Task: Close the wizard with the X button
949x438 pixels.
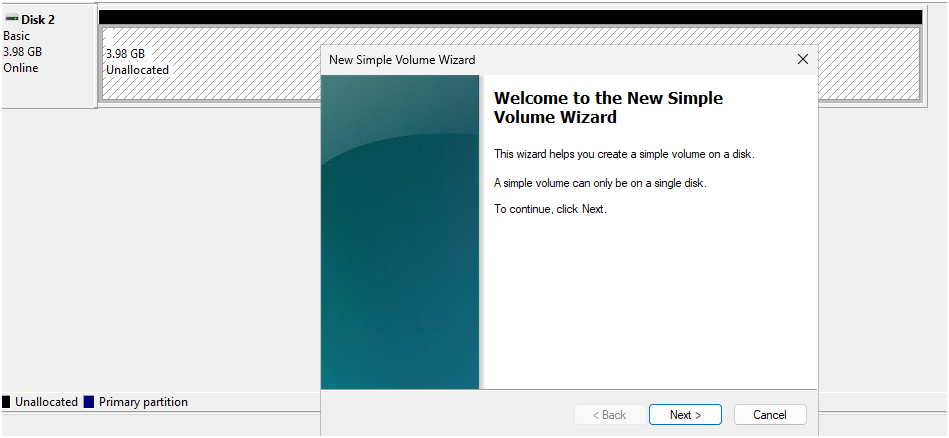Action: pyautogui.click(x=802, y=60)
